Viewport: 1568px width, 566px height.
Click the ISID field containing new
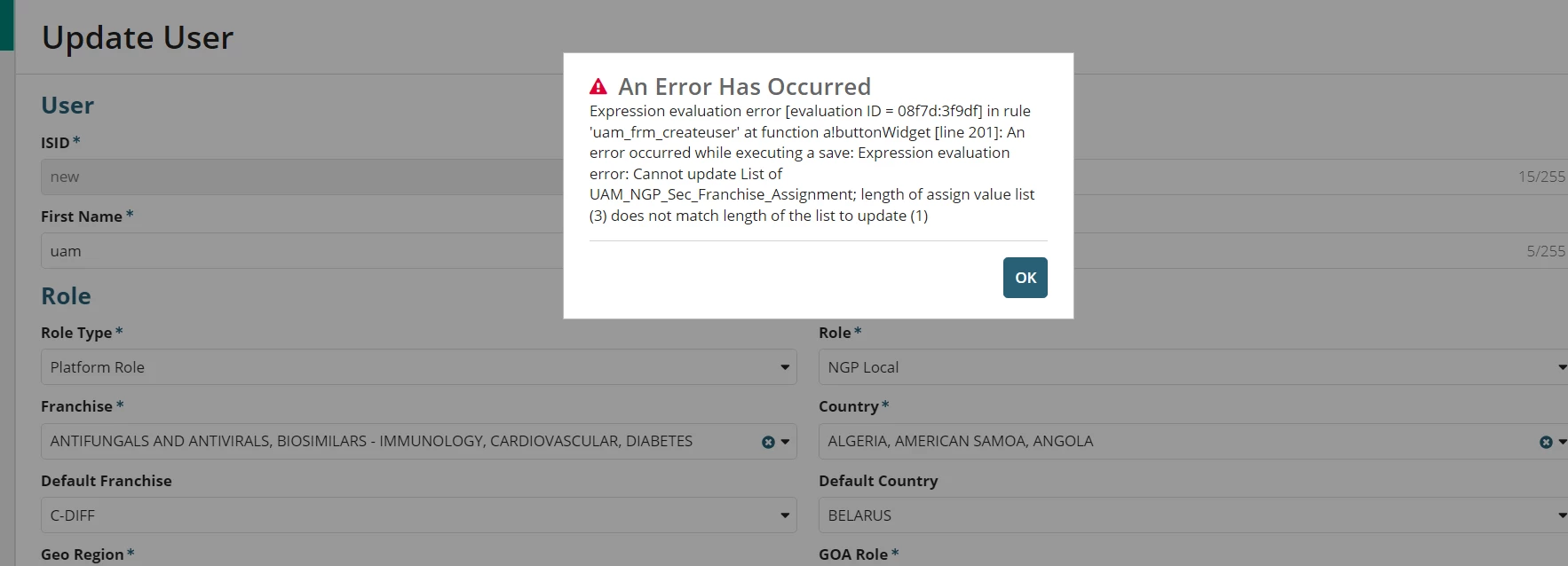(x=302, y=177)
